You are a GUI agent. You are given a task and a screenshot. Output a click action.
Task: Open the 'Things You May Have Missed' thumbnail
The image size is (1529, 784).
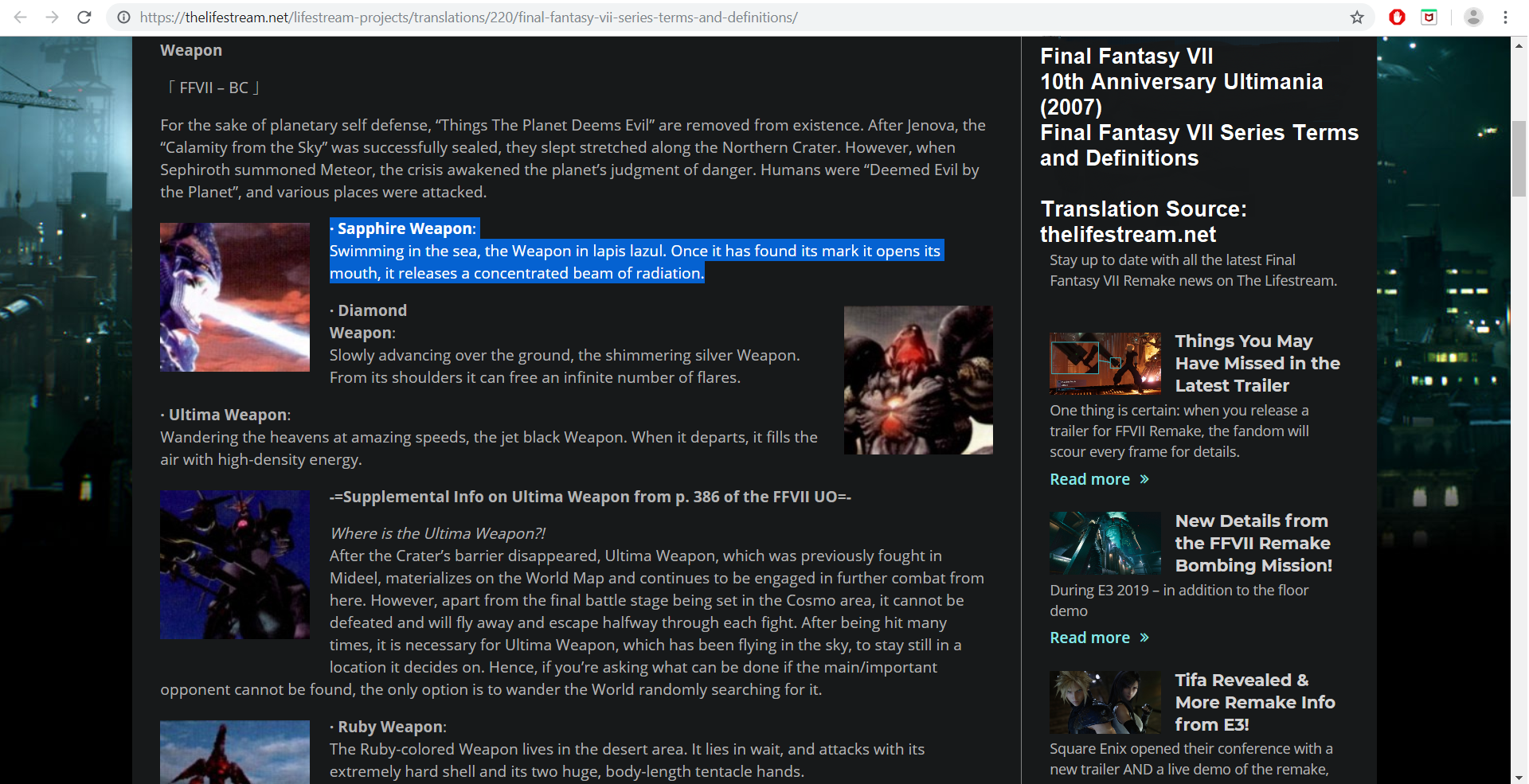[1105, 364]
